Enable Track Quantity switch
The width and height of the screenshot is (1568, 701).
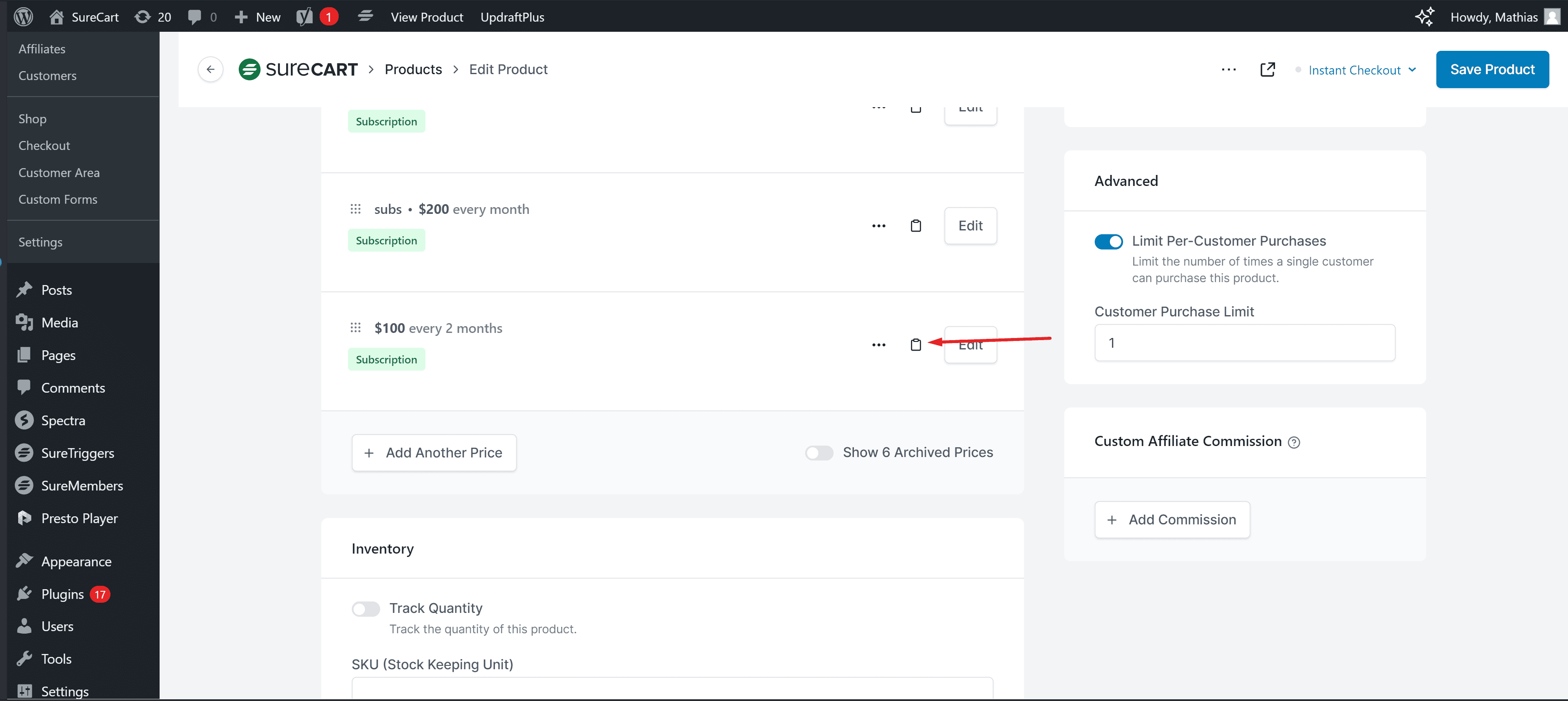366,609
